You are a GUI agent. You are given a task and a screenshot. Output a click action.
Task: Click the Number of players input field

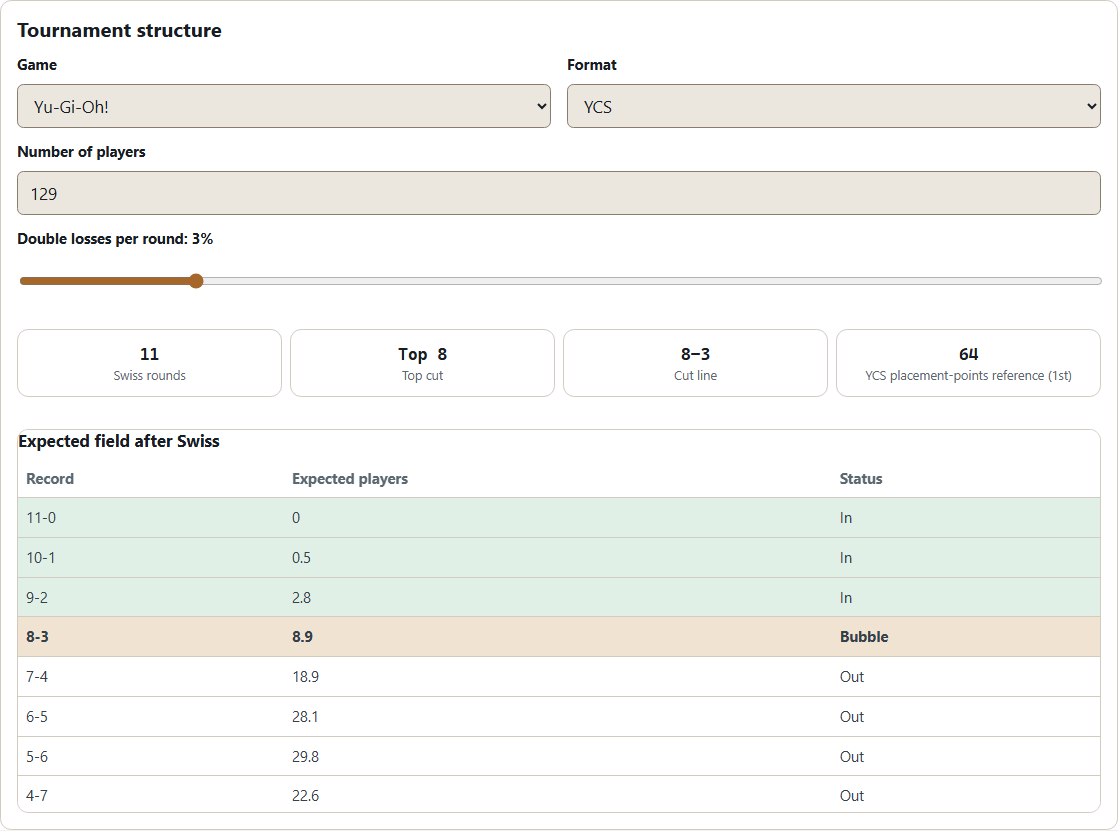[559, 193]
